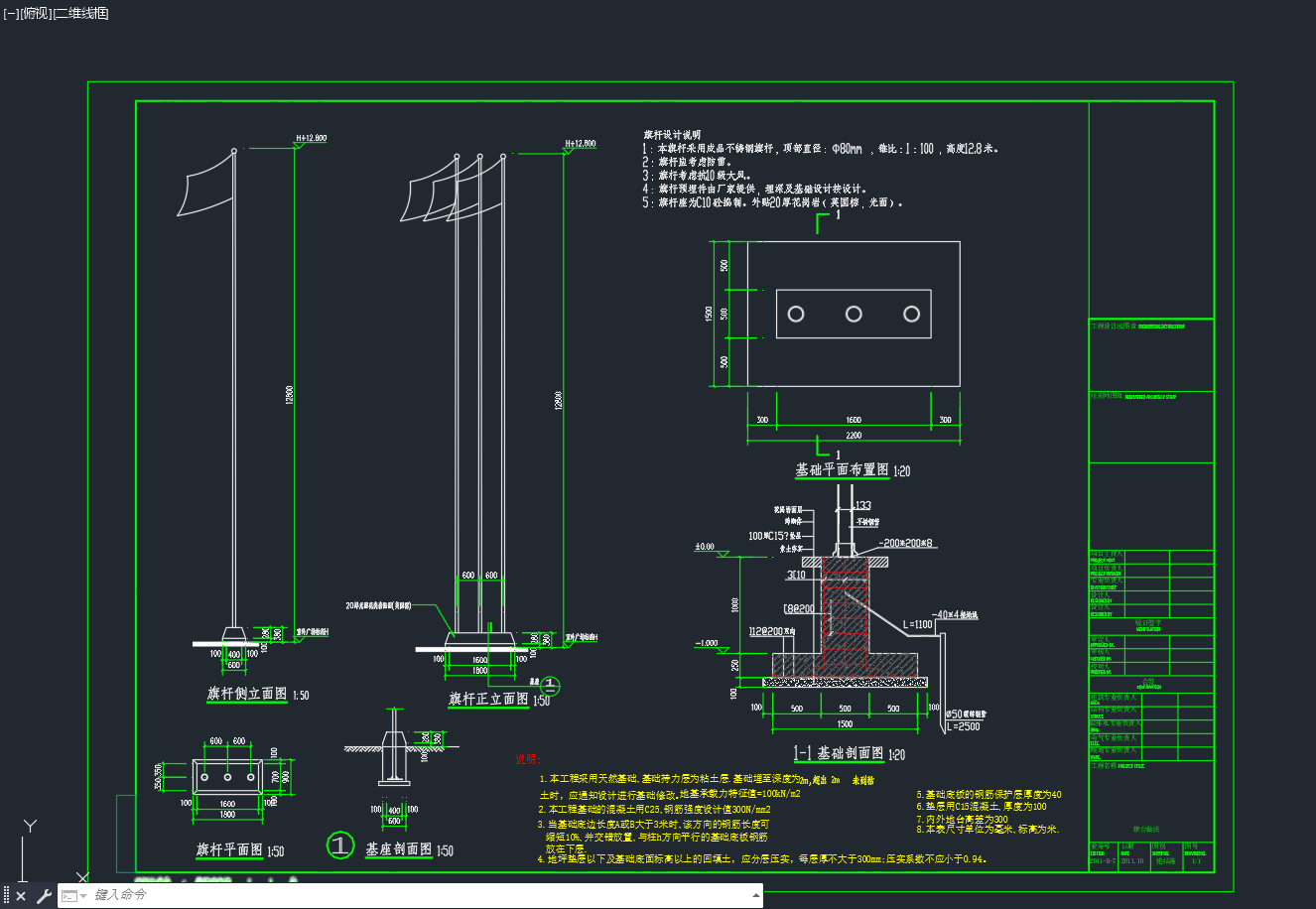Close the command line window
The image size is (1316, 909).
[x=21, y=896]
